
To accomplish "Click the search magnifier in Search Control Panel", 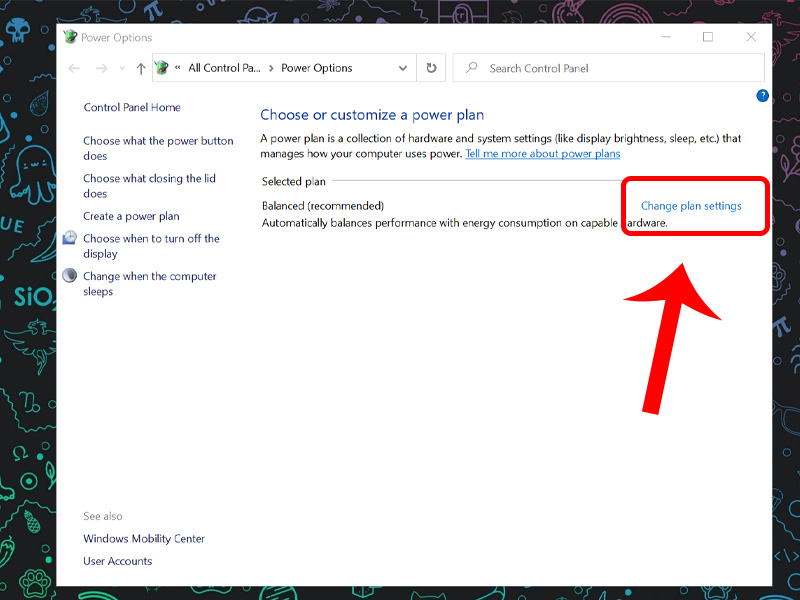I will 471,68.
